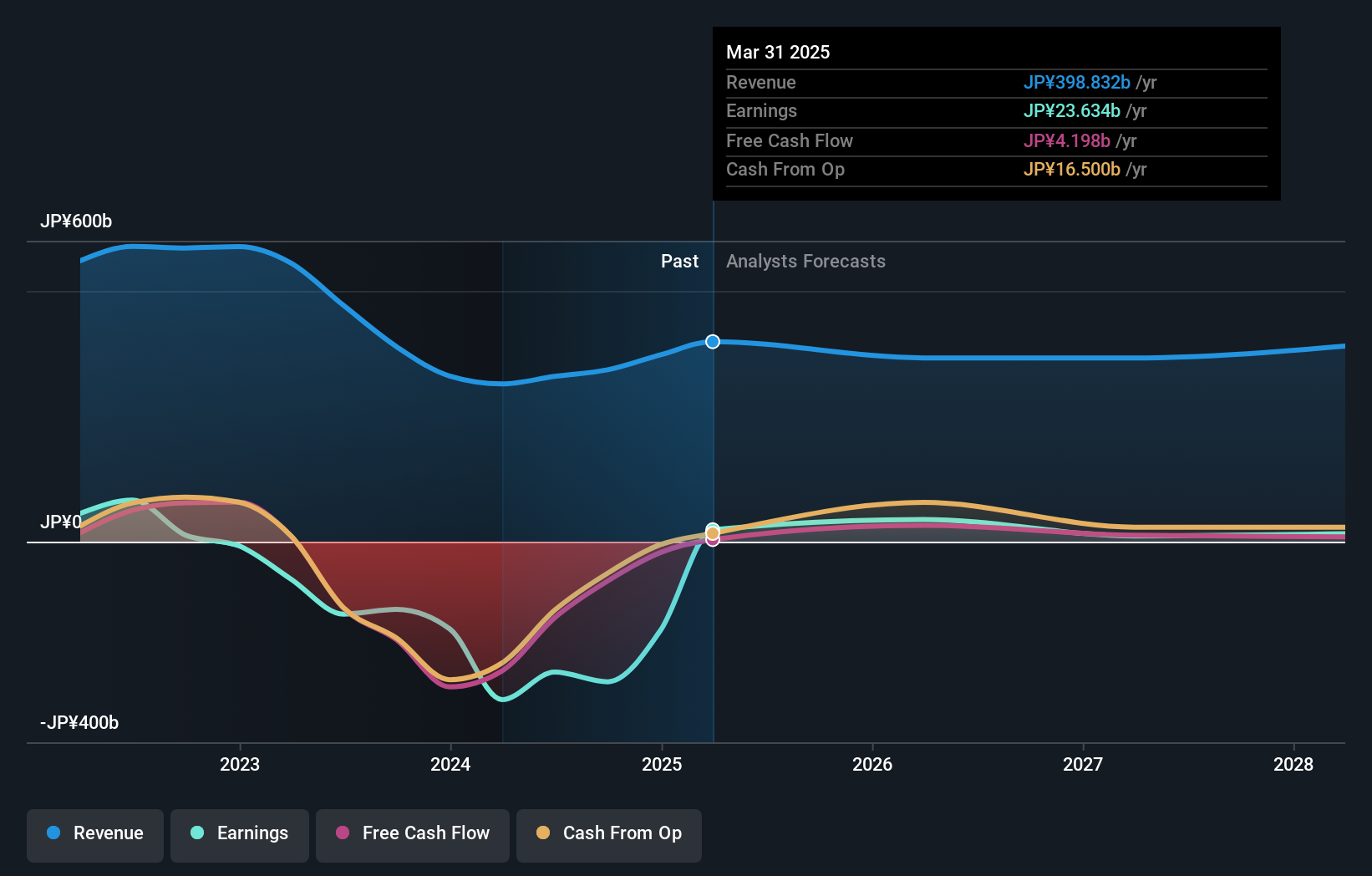The width and height of the screenshot is (1372, 876).
Task: Open the Analysts Forecasts section
Action: point(805,261)
